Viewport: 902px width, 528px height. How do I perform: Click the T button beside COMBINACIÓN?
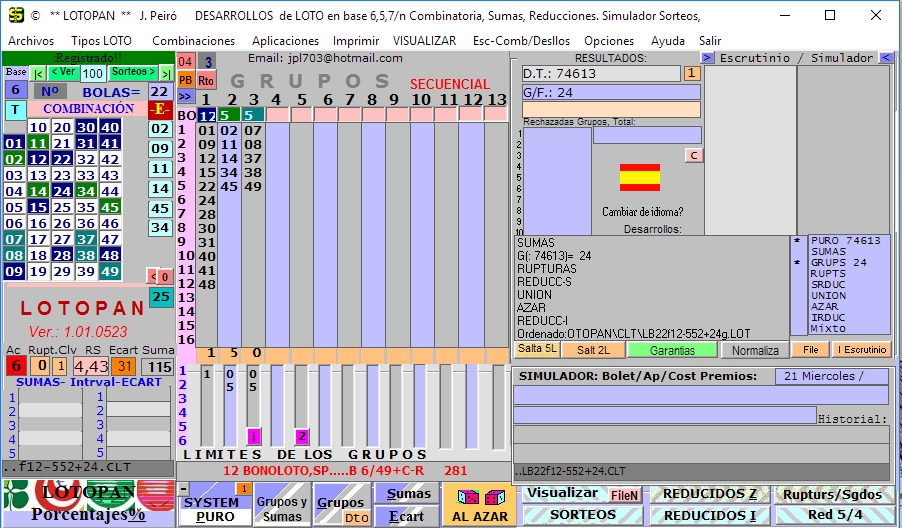coord(15,109)
